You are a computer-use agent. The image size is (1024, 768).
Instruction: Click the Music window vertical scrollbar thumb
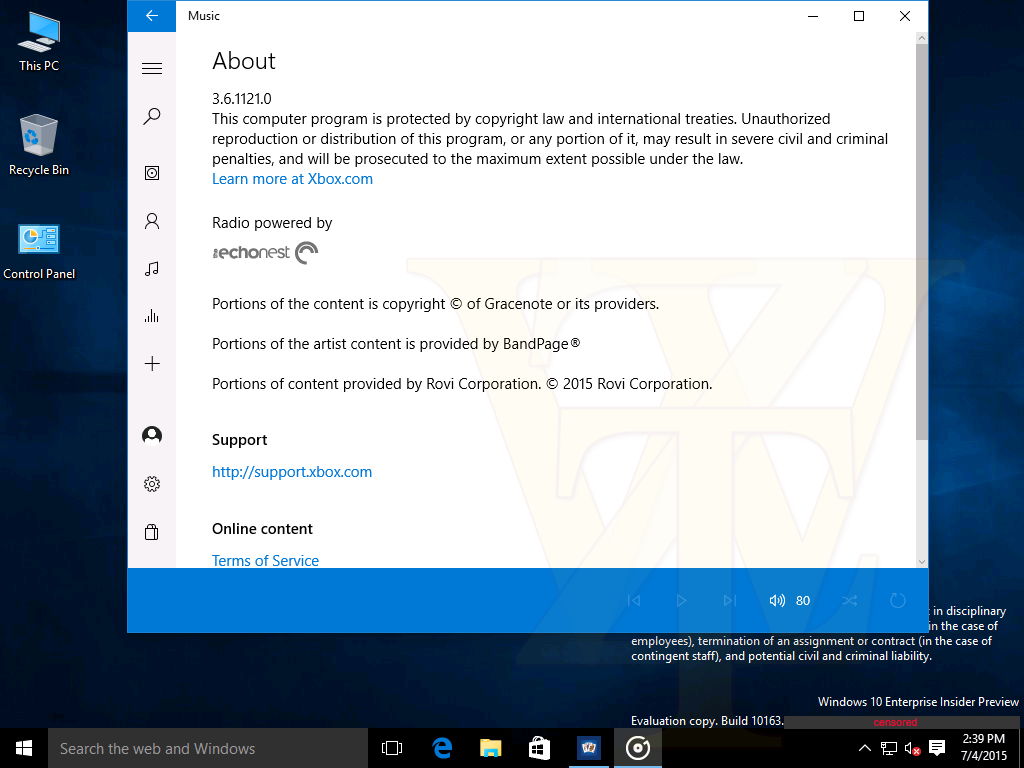[921, 242]
